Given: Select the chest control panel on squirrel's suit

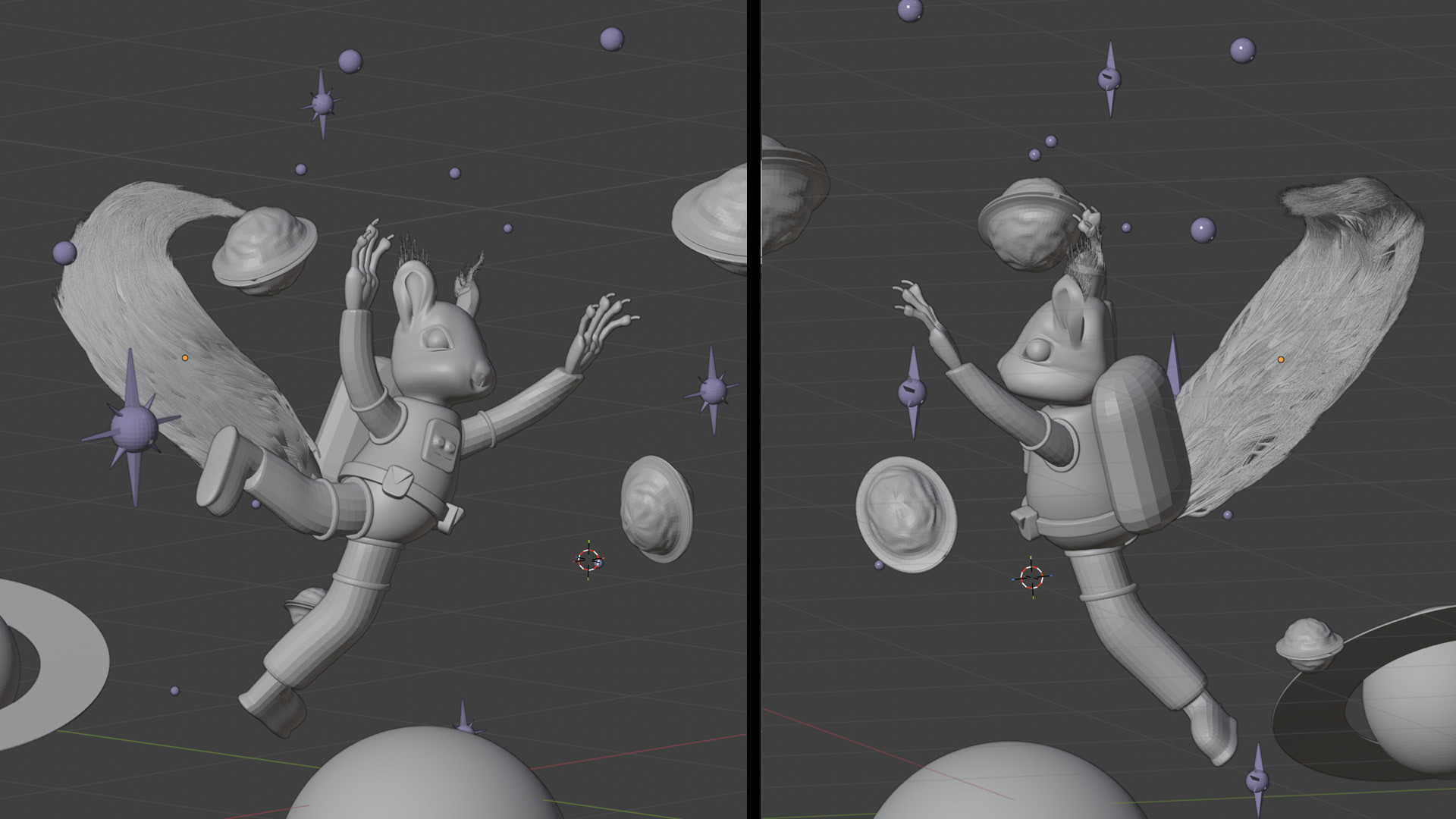Looking at the screenshot, I should point(443,441).
